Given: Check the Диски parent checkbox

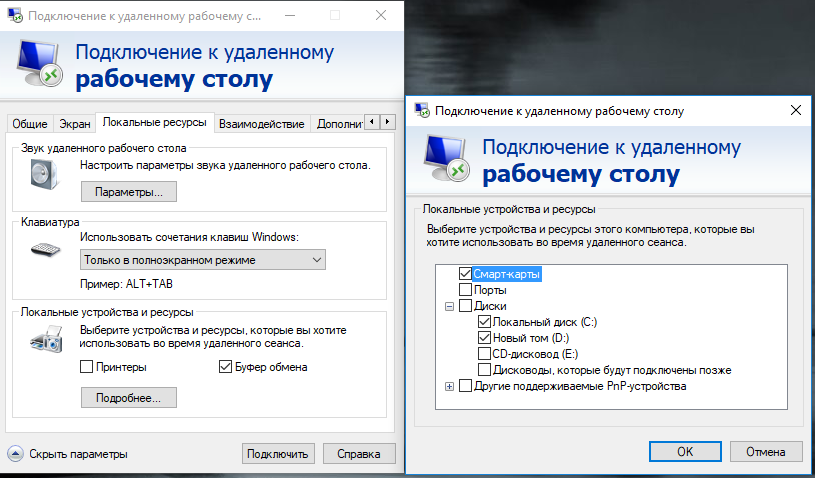Looking at the screenshot, I should (x=465, y=306).
